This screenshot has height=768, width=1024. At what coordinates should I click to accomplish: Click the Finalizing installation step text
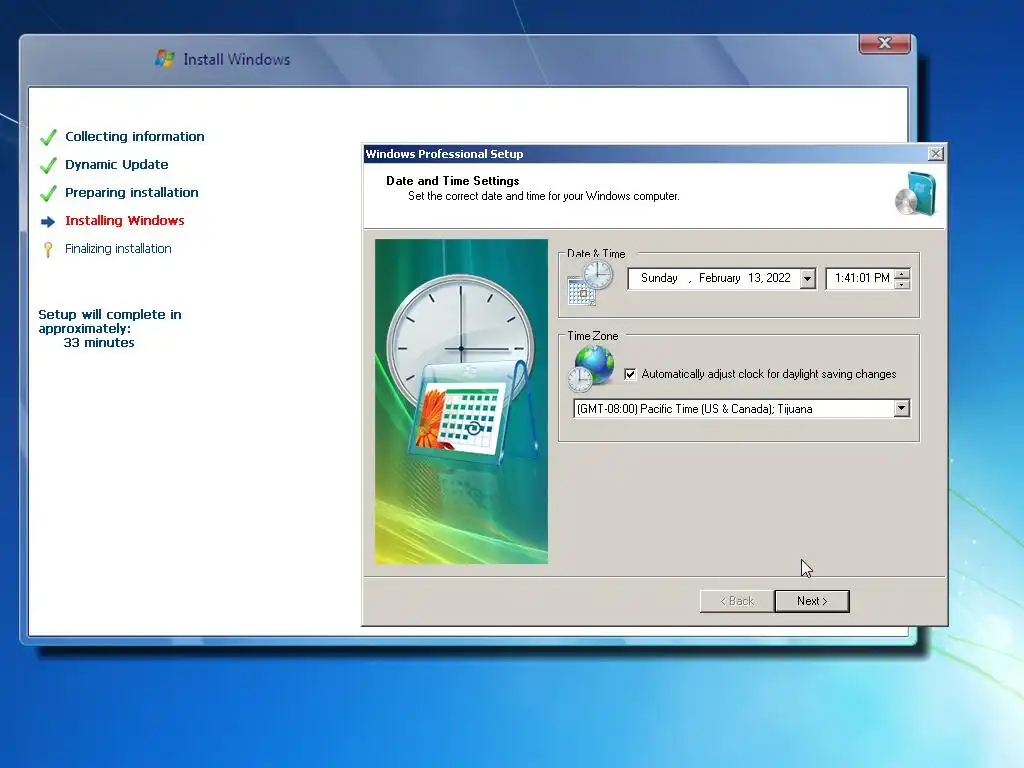tap(118, 249)
